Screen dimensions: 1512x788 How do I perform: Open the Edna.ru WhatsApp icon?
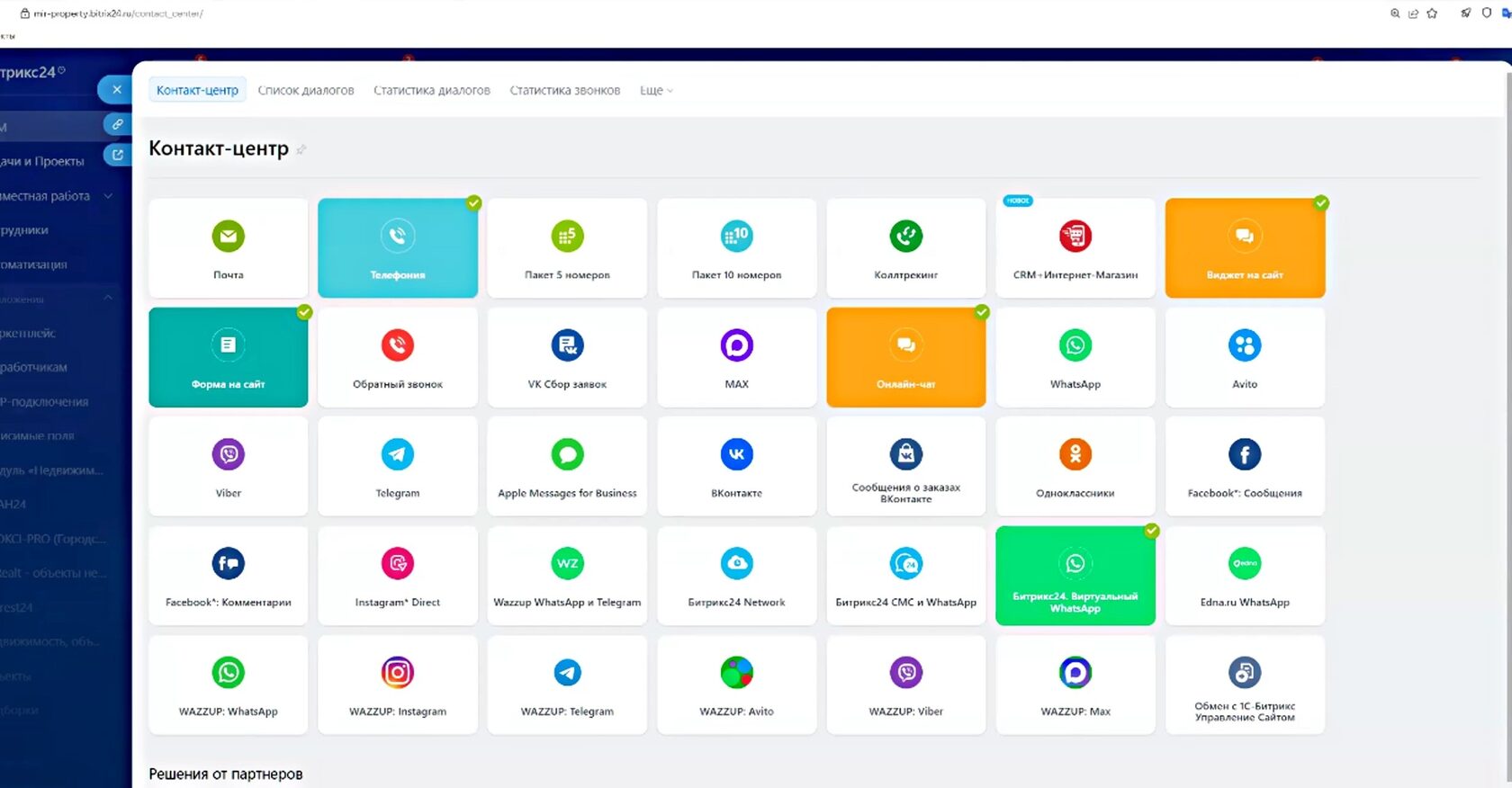coord(1245,564)
